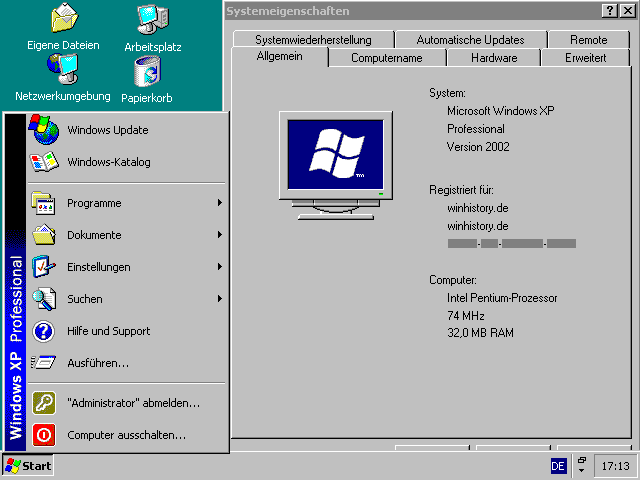Image resolution: width=640 pixels, height=480 pixels.
Task: Open the Netzwerkumgebung desktop icon
Action: [x=62, y=70]
